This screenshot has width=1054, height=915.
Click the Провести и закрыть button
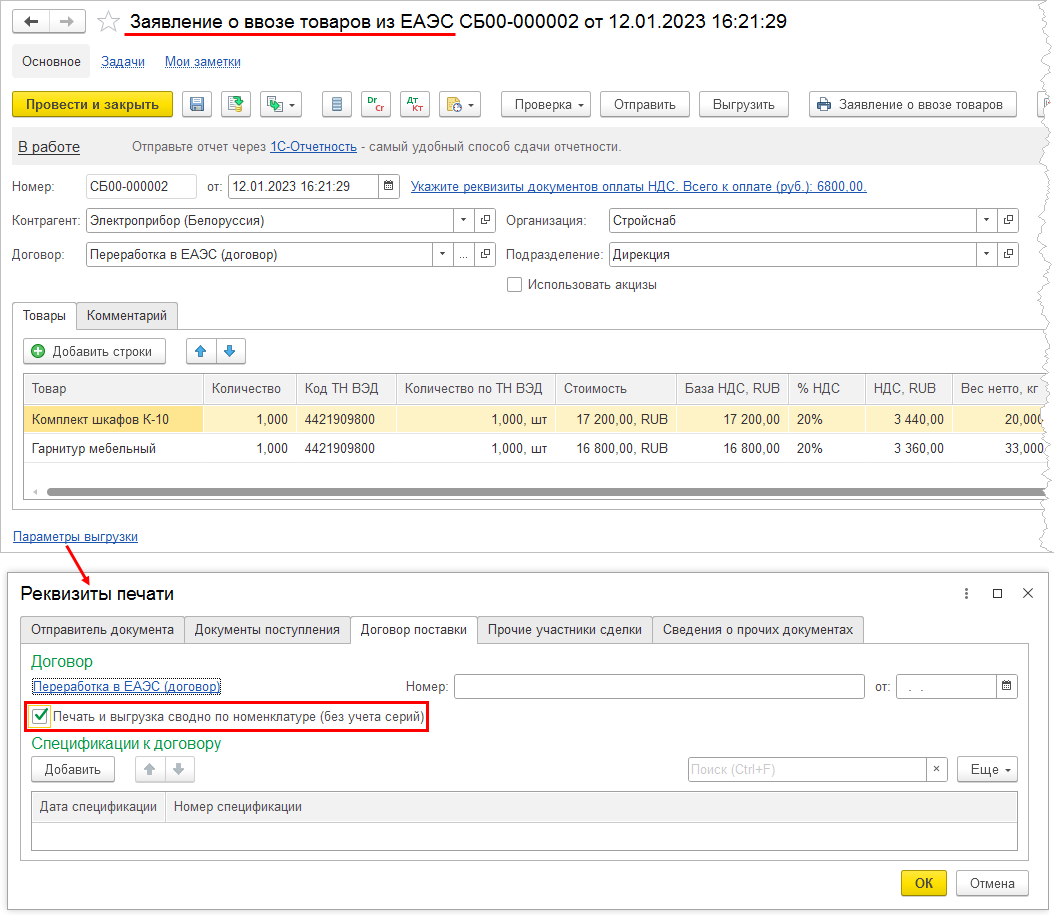click(92, 104)
